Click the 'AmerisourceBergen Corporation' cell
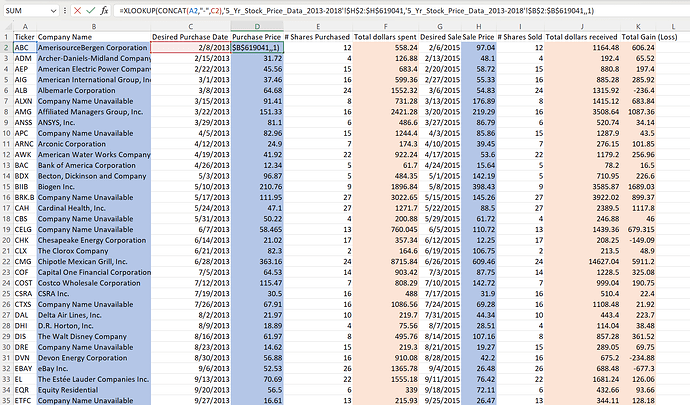 pyautogui.click(x=94, y=48)
